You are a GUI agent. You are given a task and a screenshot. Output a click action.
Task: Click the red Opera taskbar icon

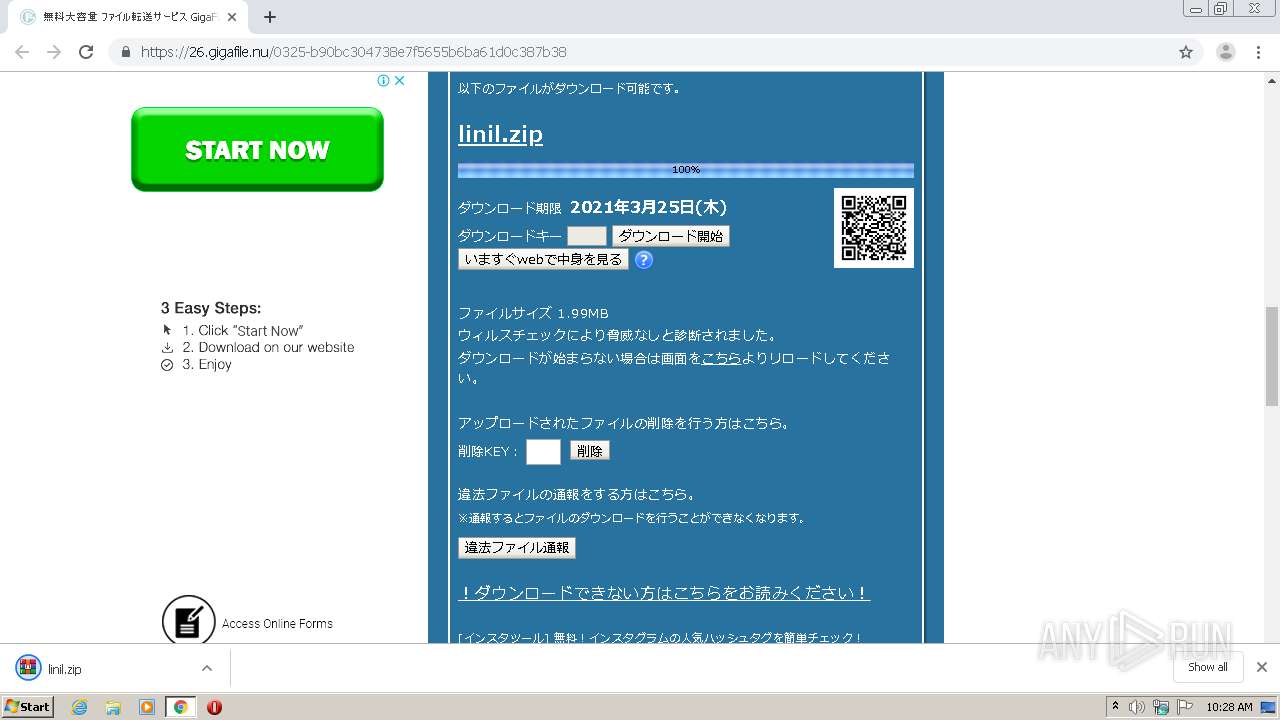point(214,707)
